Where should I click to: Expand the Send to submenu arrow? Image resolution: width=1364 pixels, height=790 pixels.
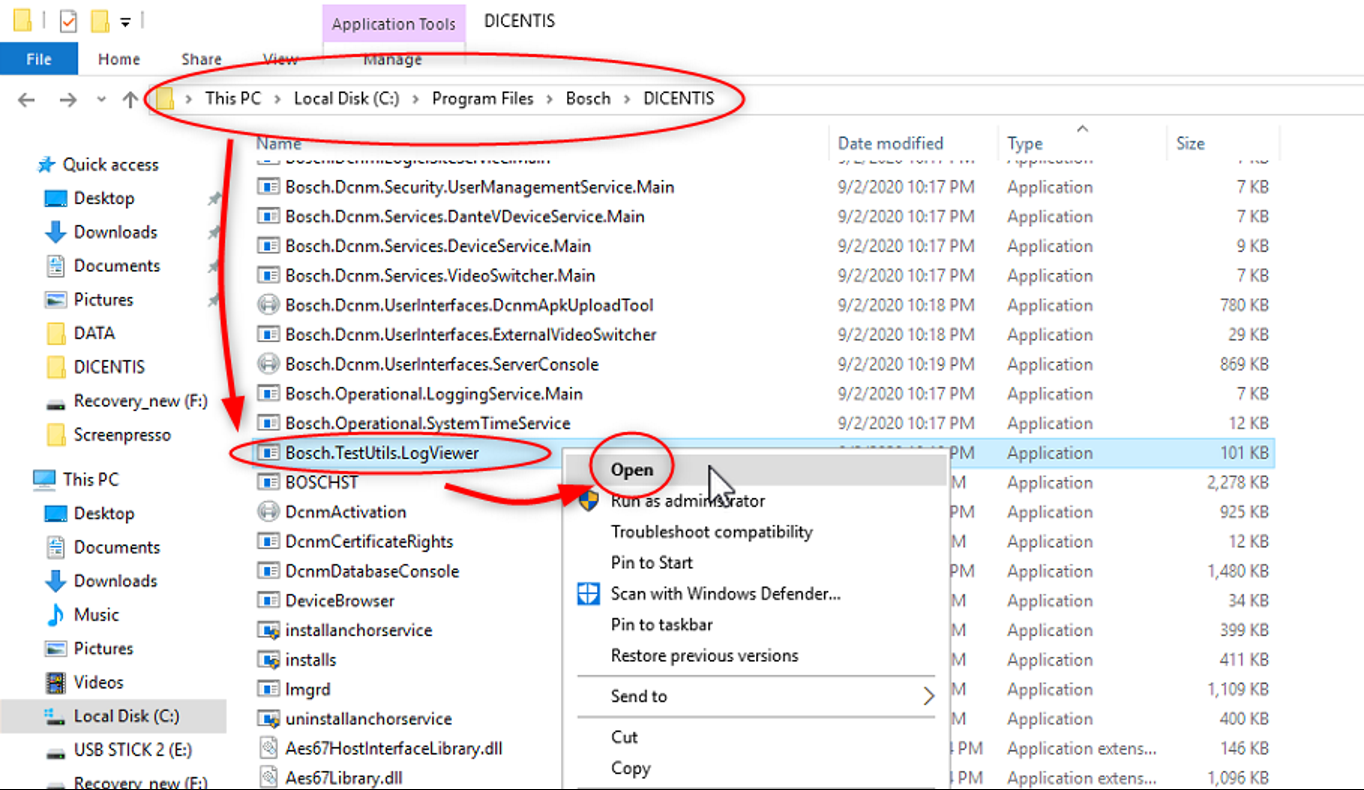pyautogui.click(x=928, y=696)
